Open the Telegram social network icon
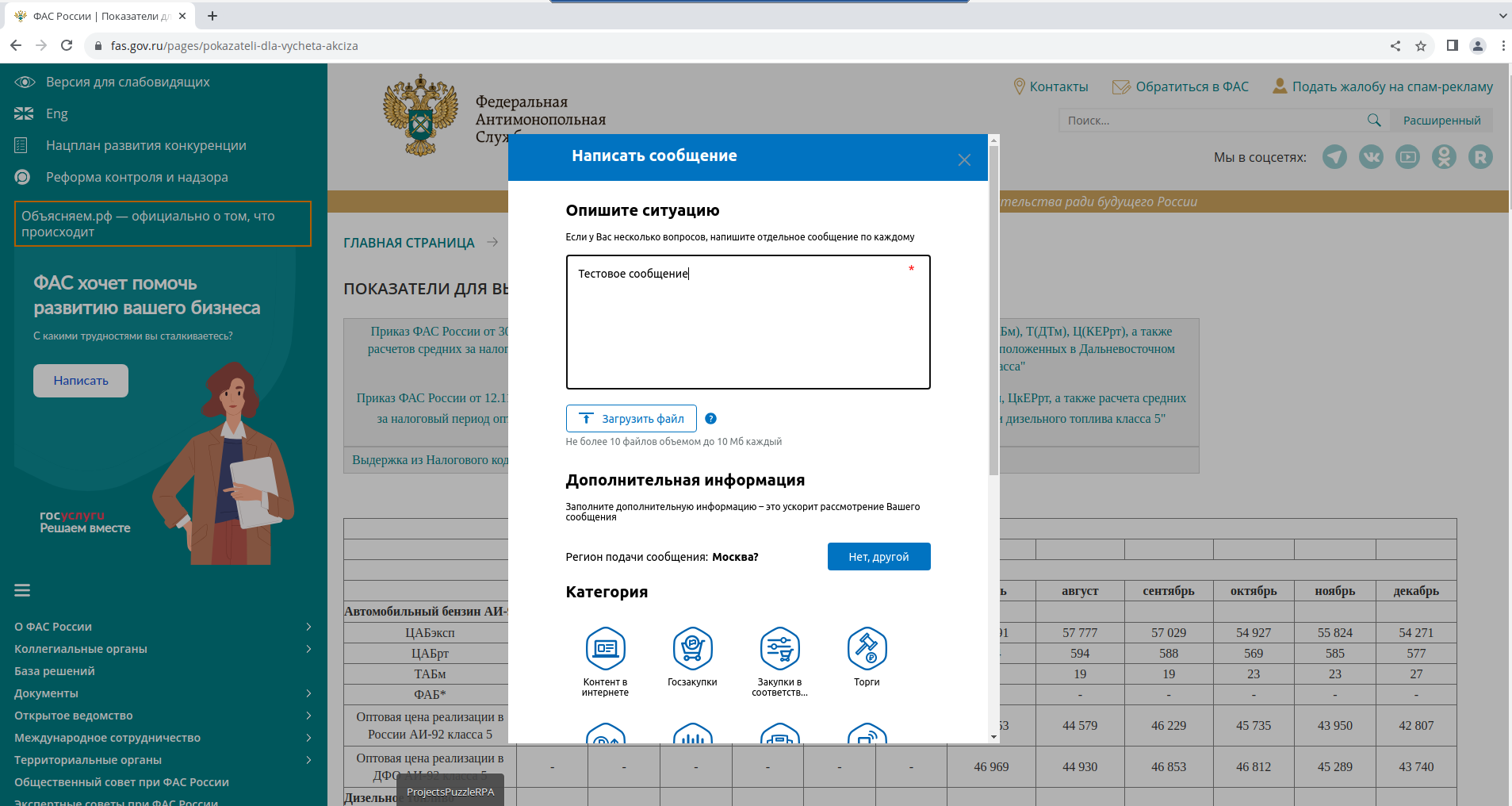The image size is (1512, 806). (1334, 157)
